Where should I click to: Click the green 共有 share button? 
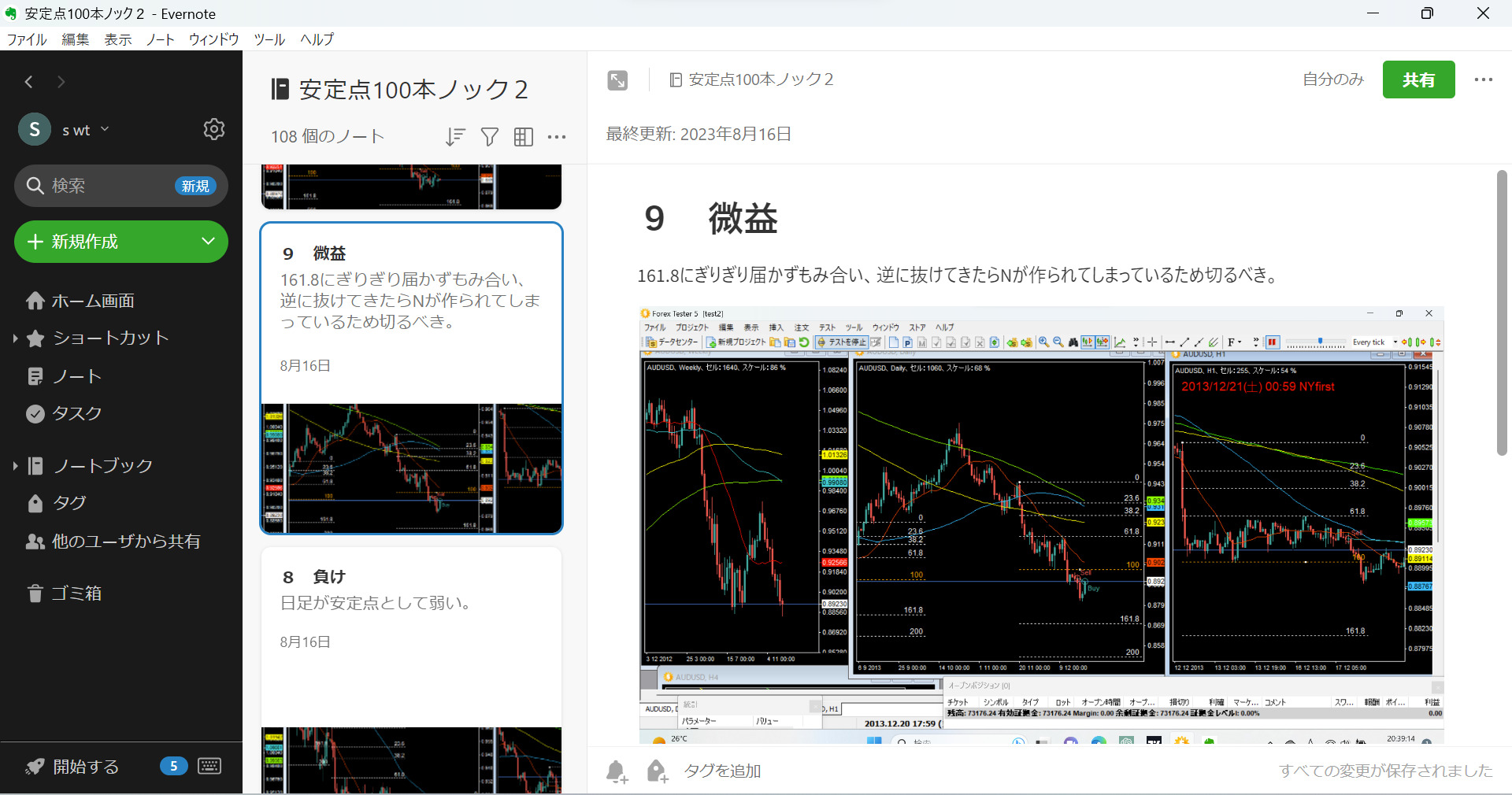coord(1417,79)
